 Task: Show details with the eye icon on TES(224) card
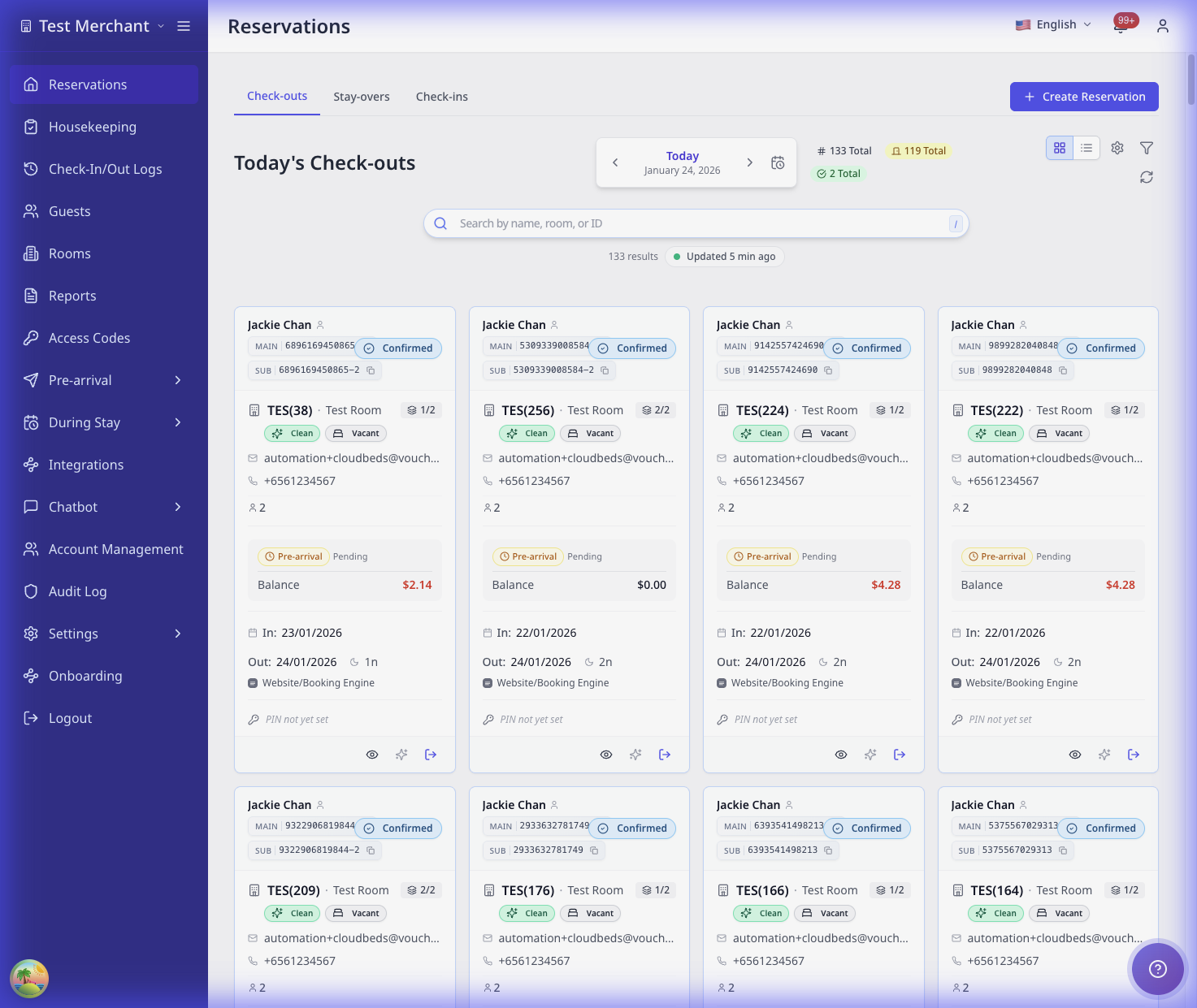(840, 755)
